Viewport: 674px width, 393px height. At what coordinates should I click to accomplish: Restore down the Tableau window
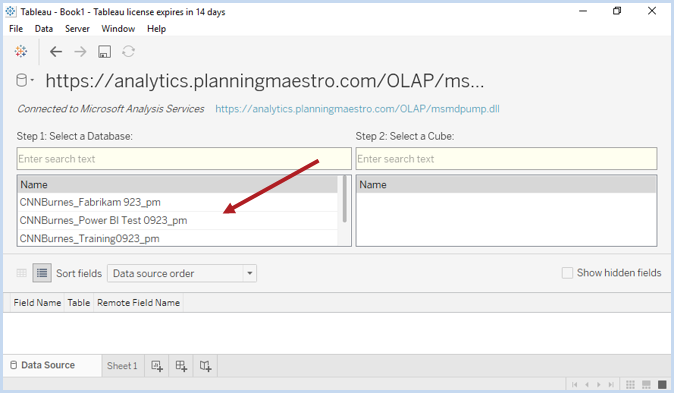pyautogui.click(x=617, y=11)
